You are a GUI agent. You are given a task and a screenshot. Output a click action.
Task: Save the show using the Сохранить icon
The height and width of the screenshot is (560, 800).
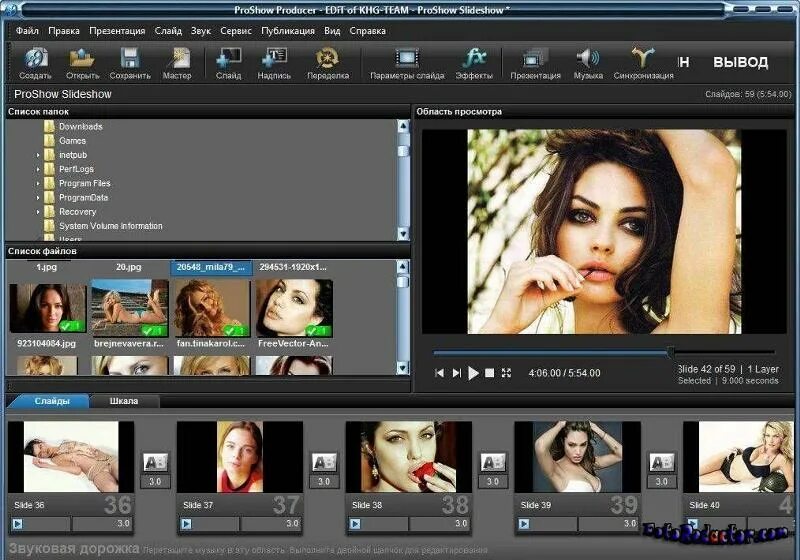click(x=130, y=58)
